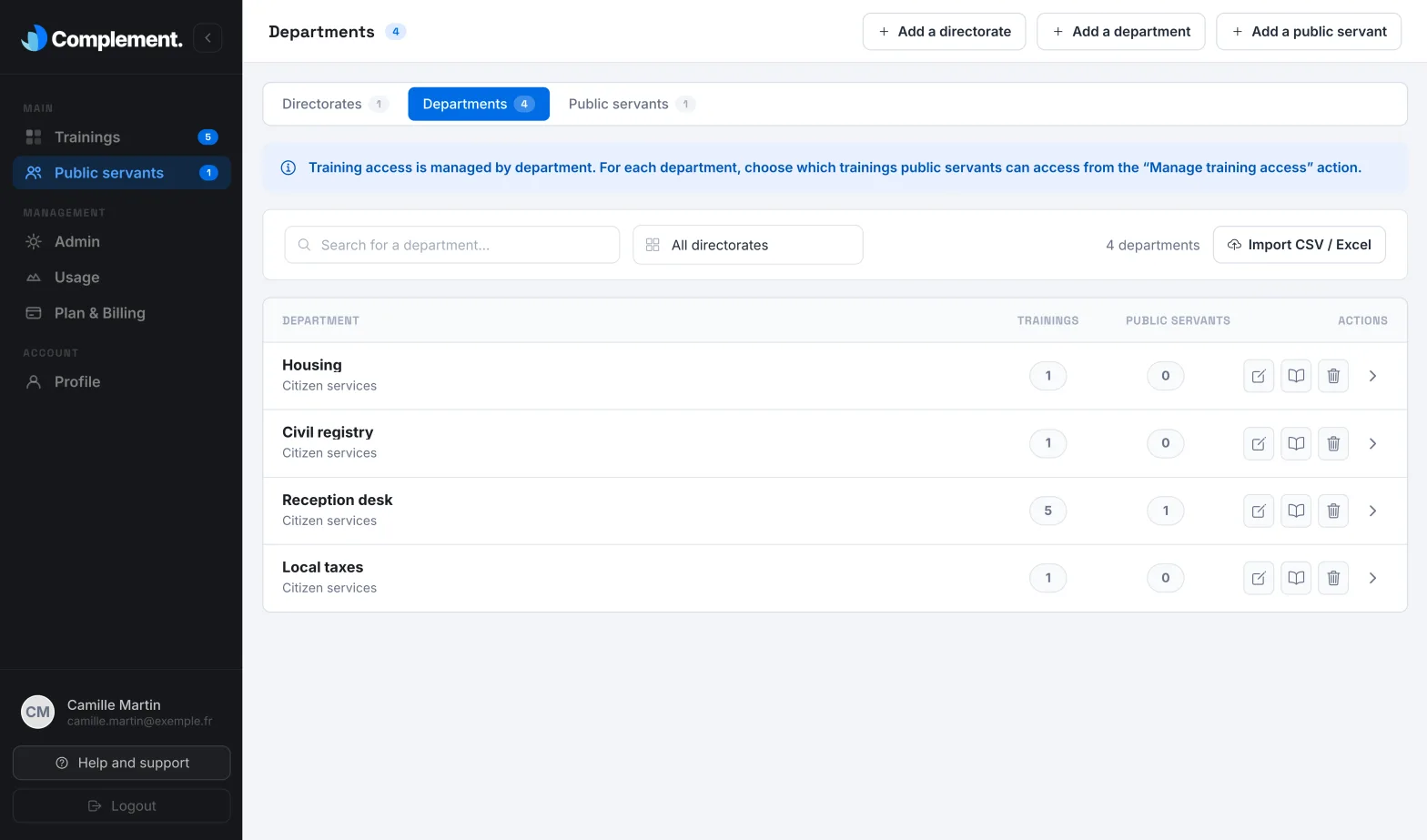The width and height of the screenshot is (1427, 840).
Task: Manage training access for Housing
Action: [x=1296, y=376]
